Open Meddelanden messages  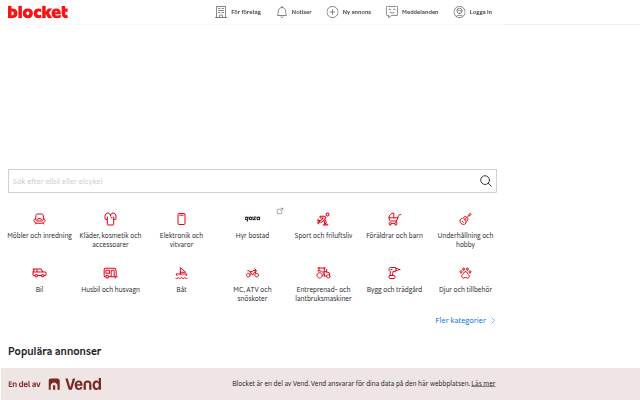point(412,12)
